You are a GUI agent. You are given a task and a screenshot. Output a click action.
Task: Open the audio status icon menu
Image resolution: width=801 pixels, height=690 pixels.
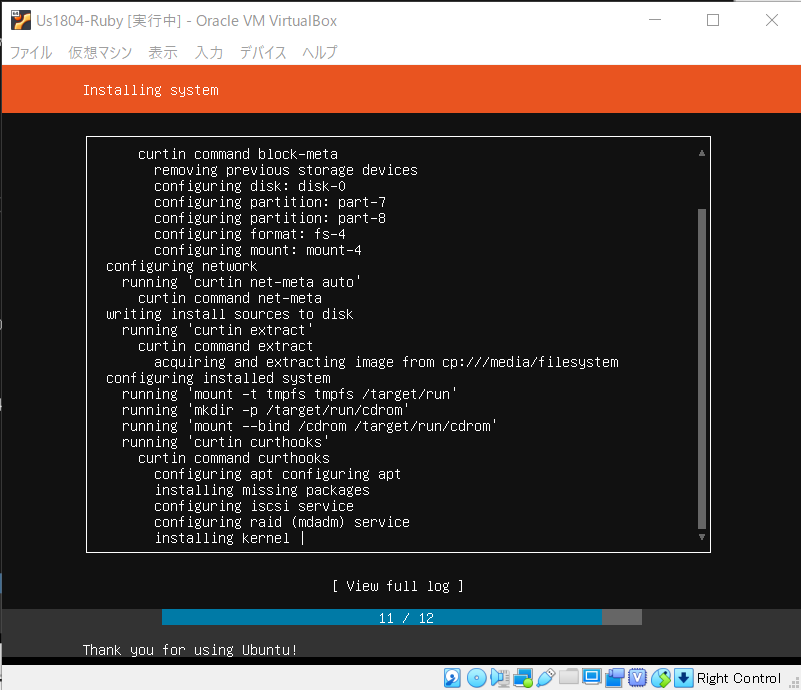point(500,678)
